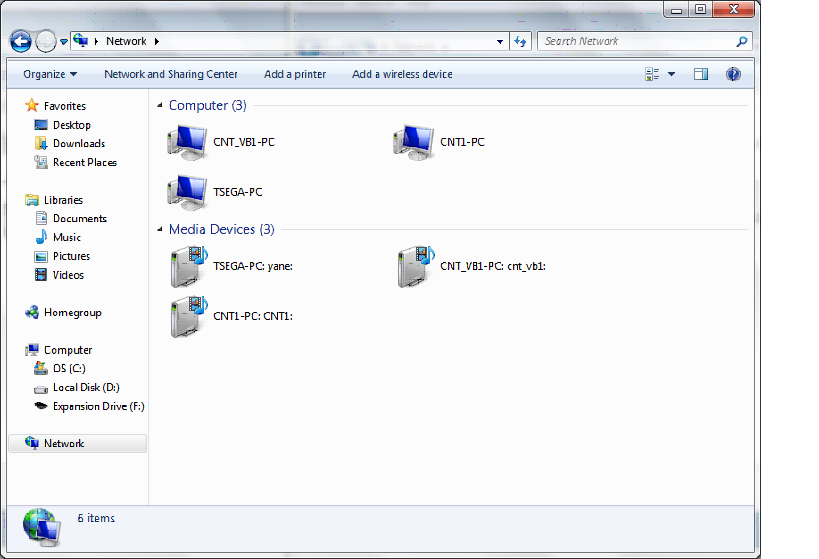The width and height of the screenshot is (819, 559).
Task: Open the Pictures library
Action: pyautogui.click(x=72, y=256)
